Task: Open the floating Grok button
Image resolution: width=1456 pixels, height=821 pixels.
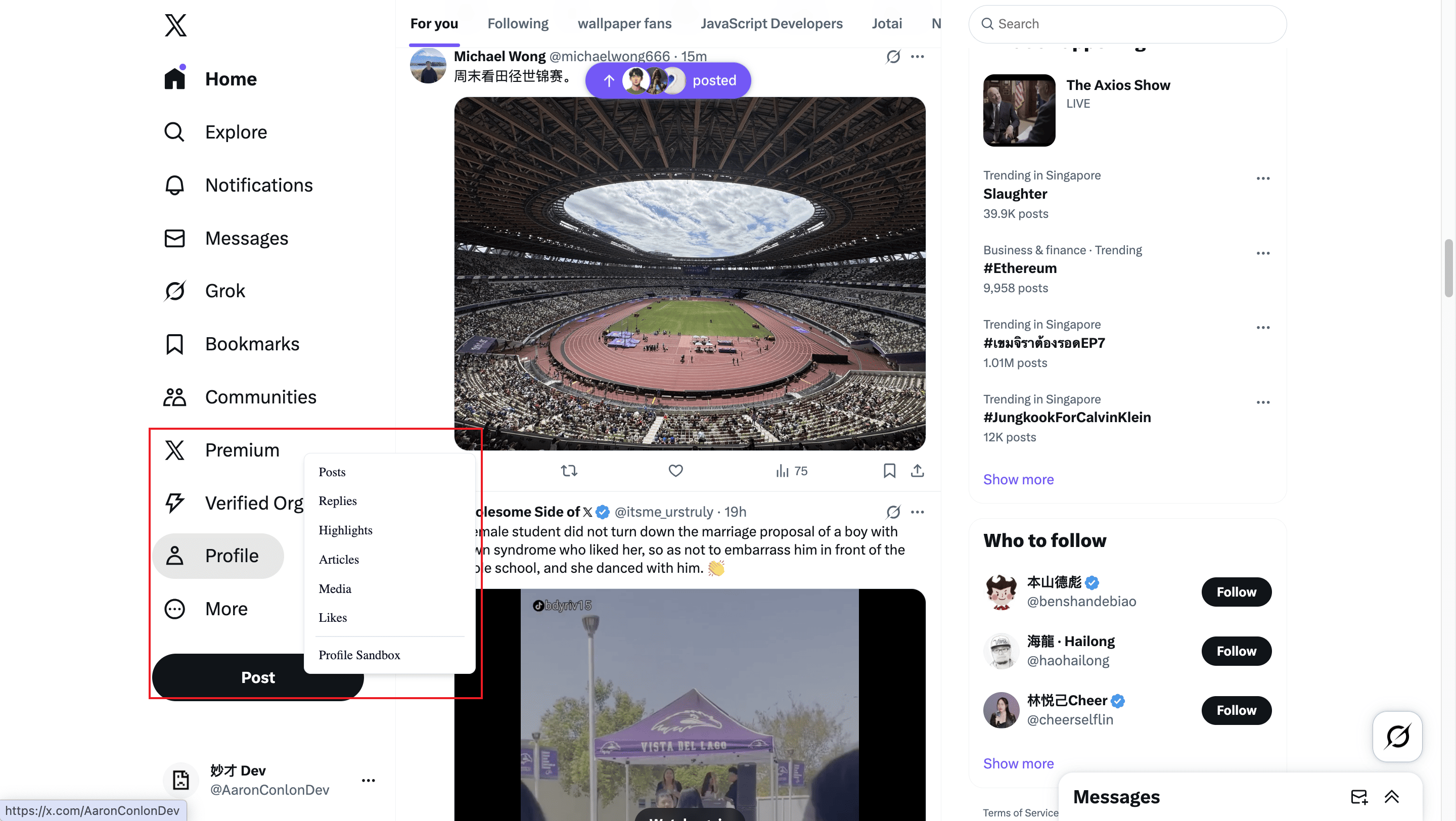Action: 1397,736
